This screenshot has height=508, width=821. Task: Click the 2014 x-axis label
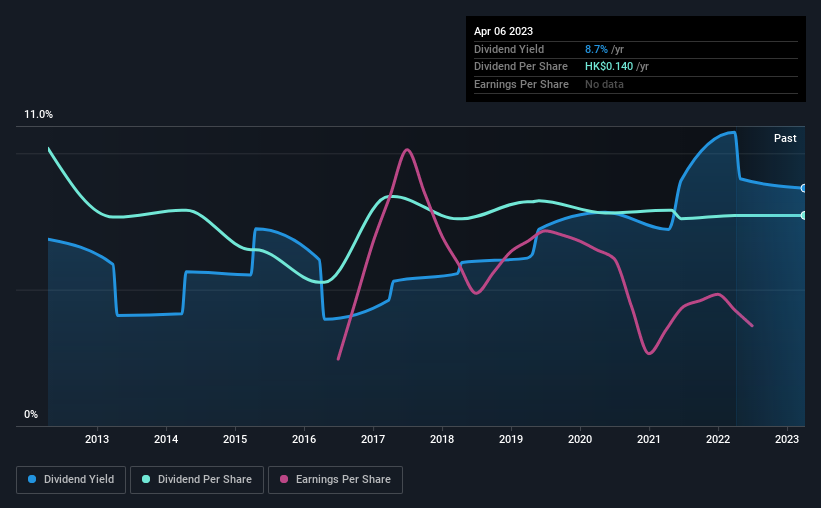[x=166, y=439]
